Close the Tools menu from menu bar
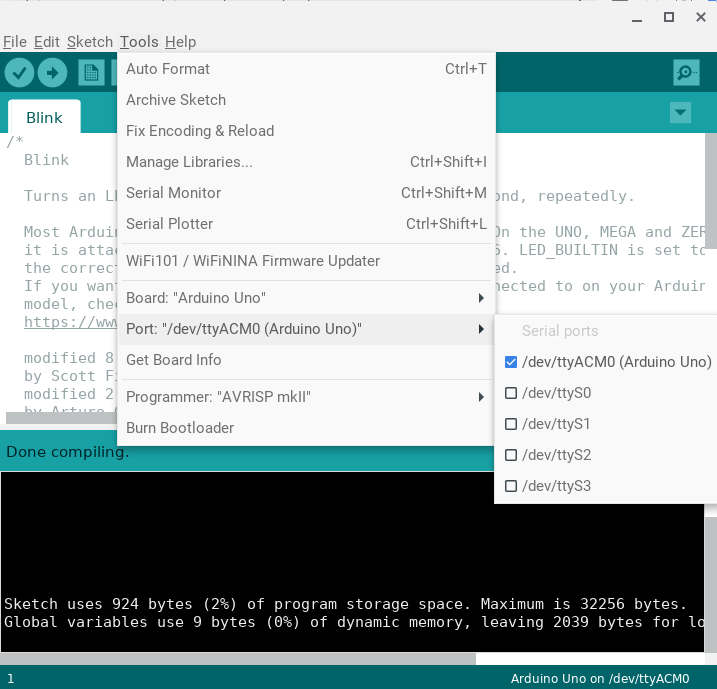 (x=139, y=42)
